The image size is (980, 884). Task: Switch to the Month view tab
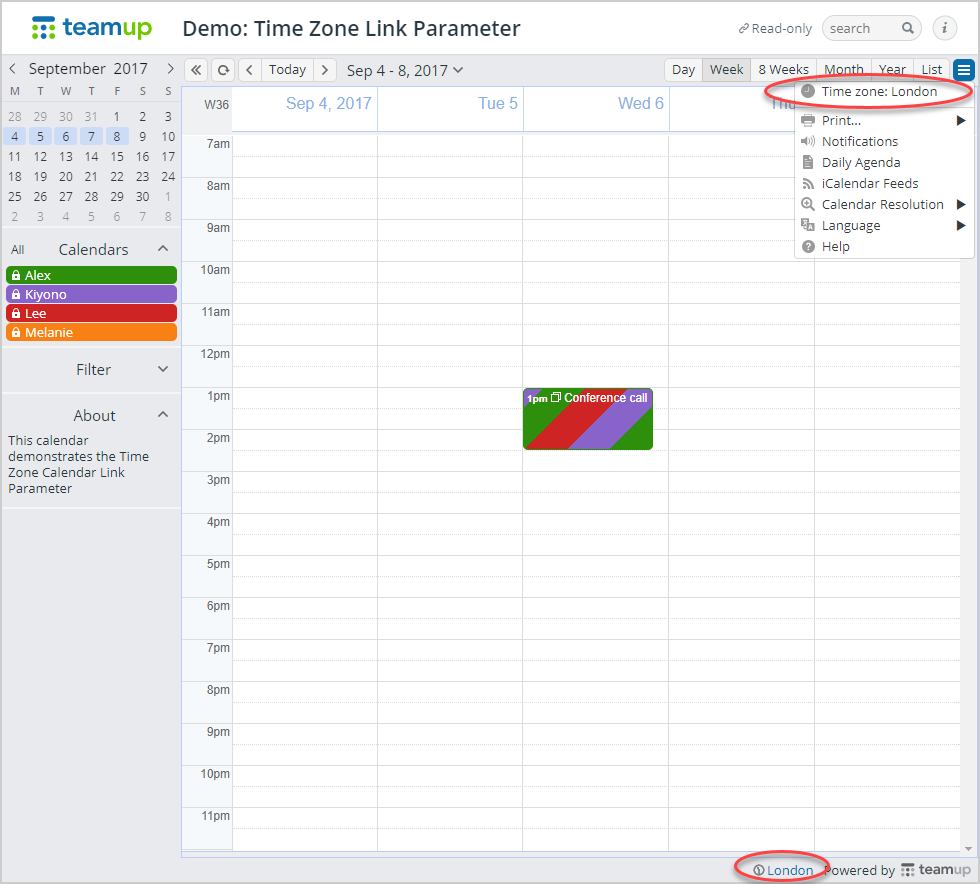point(843,70)
